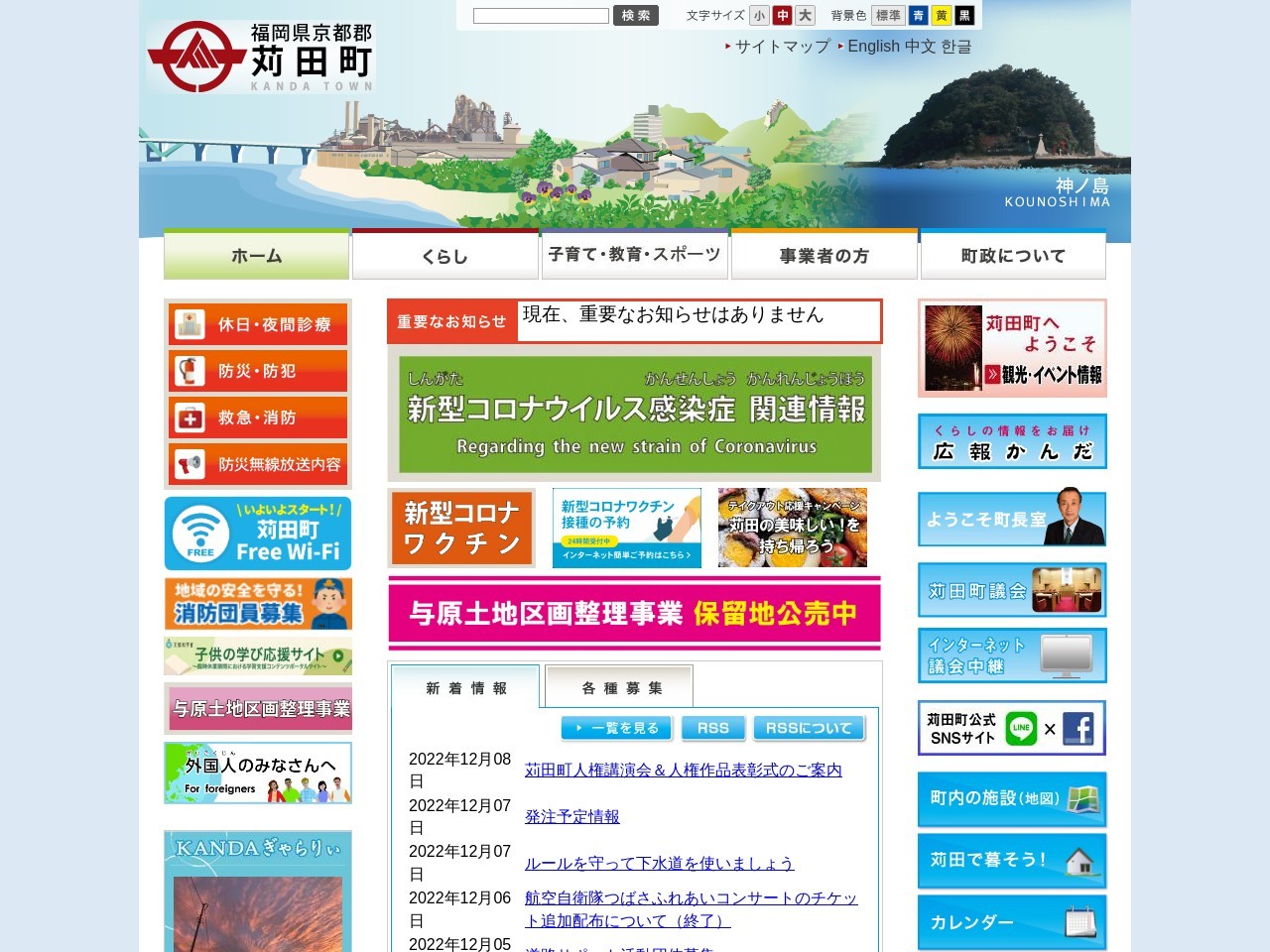This screenshot has height=952, width=1270.
Task: Open 航空自衛隊つばさふれあいコンサート ticket link
Action: point(692,908)
